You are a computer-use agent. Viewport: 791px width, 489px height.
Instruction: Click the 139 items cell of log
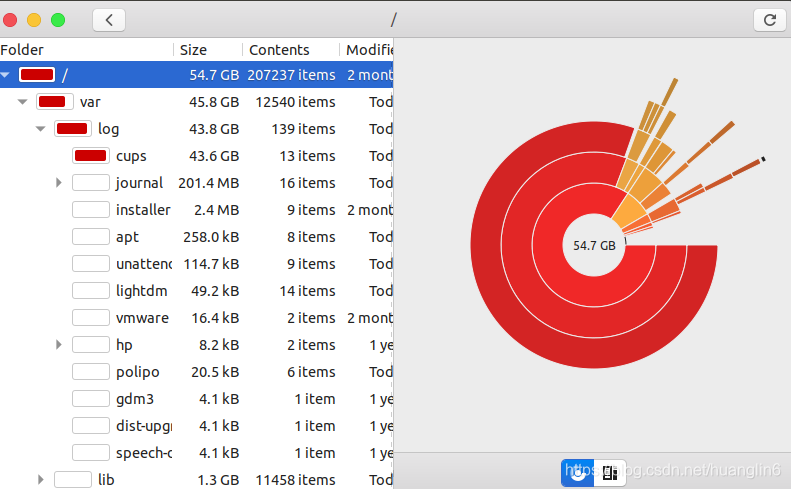click(x=303, y=129)
